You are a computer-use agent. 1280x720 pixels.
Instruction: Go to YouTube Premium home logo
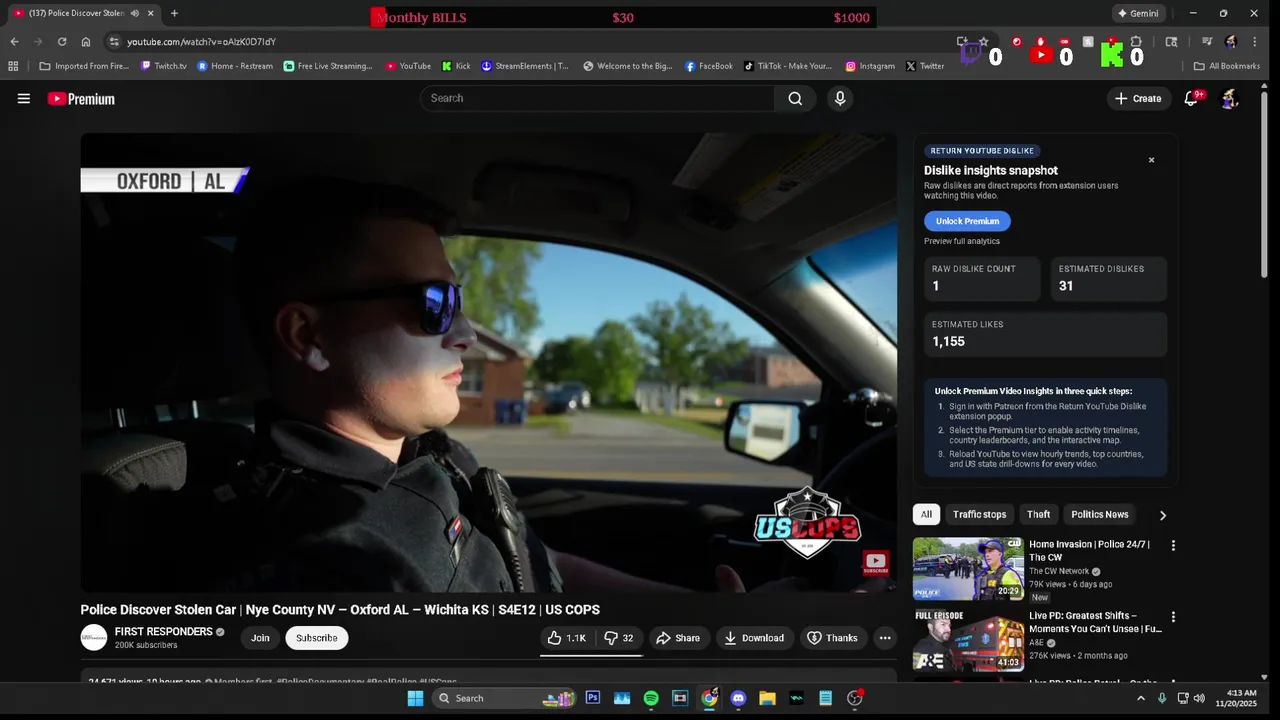pos(81,98)
